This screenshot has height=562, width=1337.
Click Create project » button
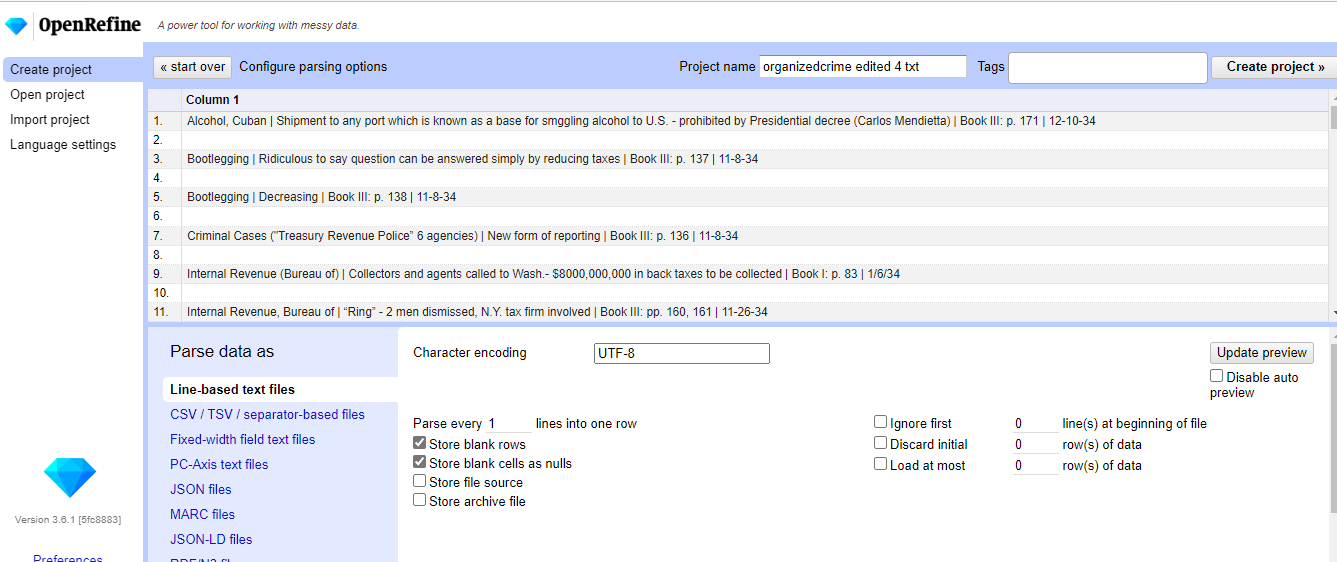click(x=1275, y=67)
